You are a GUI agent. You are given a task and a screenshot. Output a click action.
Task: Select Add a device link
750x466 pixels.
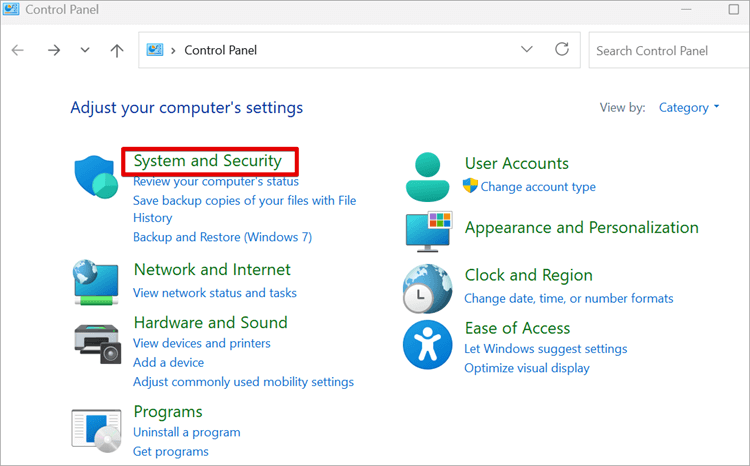[x=168, y=363]
